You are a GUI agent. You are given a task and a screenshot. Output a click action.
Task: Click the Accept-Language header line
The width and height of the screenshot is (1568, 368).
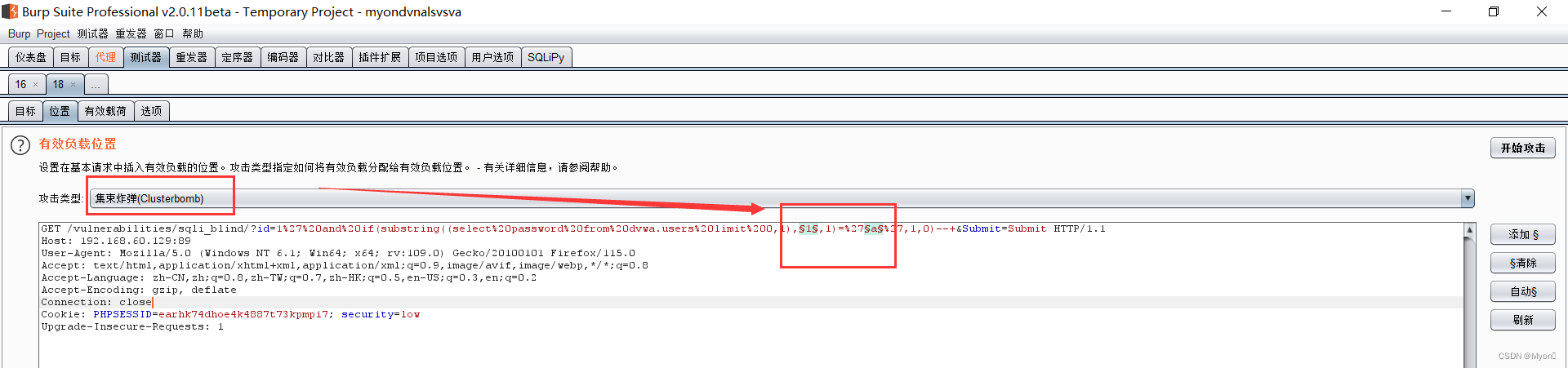pyautogui.click(x=288, y=277)
